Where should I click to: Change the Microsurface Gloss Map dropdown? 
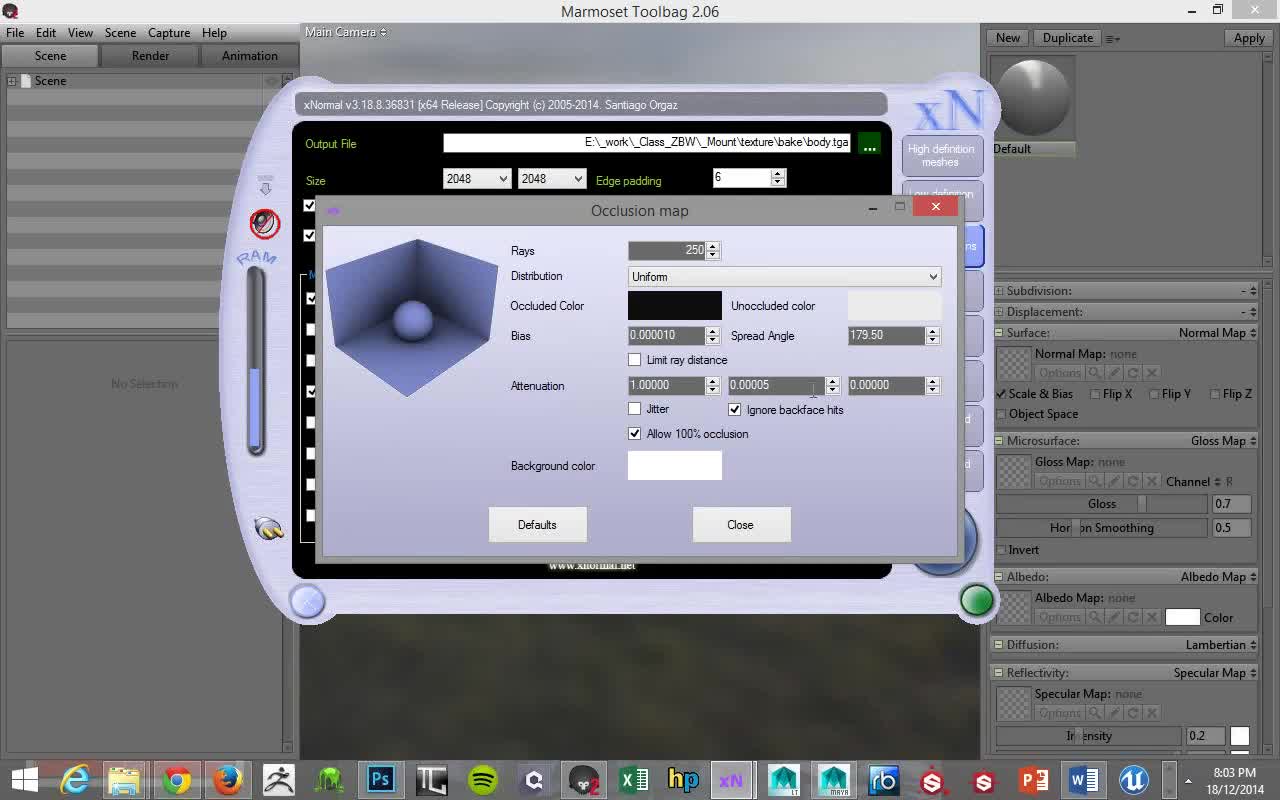click(x=1224, y=441)
